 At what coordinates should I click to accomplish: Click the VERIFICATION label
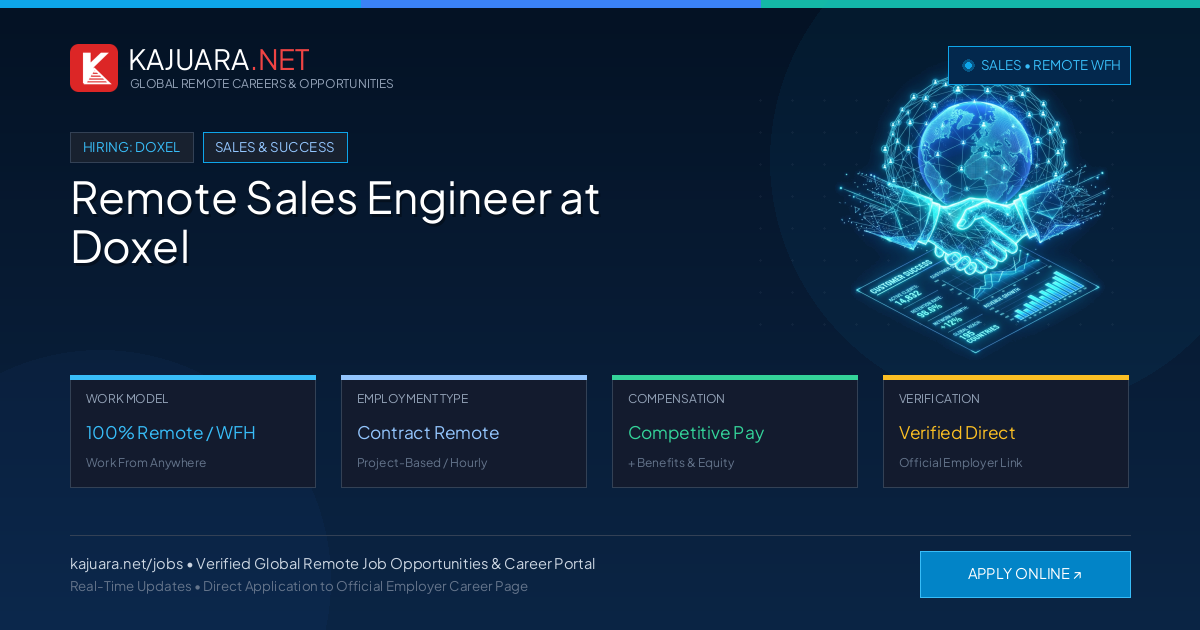939,399
